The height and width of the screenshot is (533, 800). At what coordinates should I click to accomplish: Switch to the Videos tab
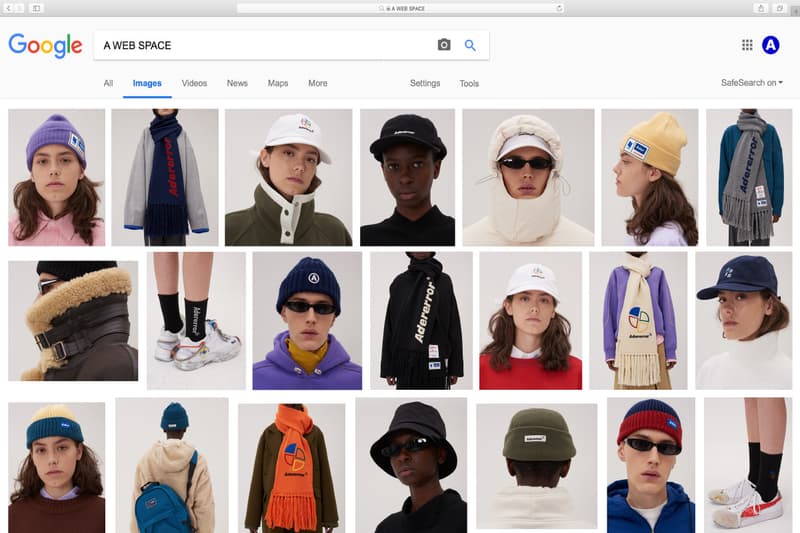click(194, 83)
